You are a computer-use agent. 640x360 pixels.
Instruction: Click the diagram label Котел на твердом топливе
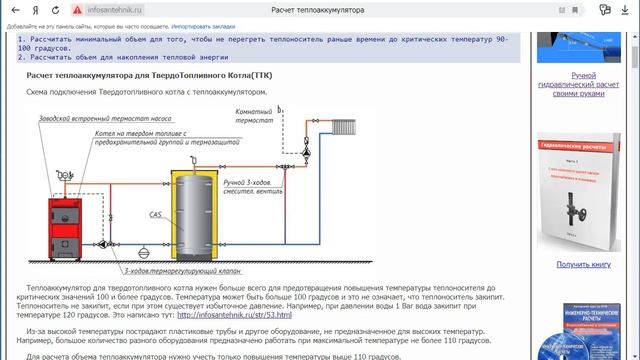[x=167, y=138]
